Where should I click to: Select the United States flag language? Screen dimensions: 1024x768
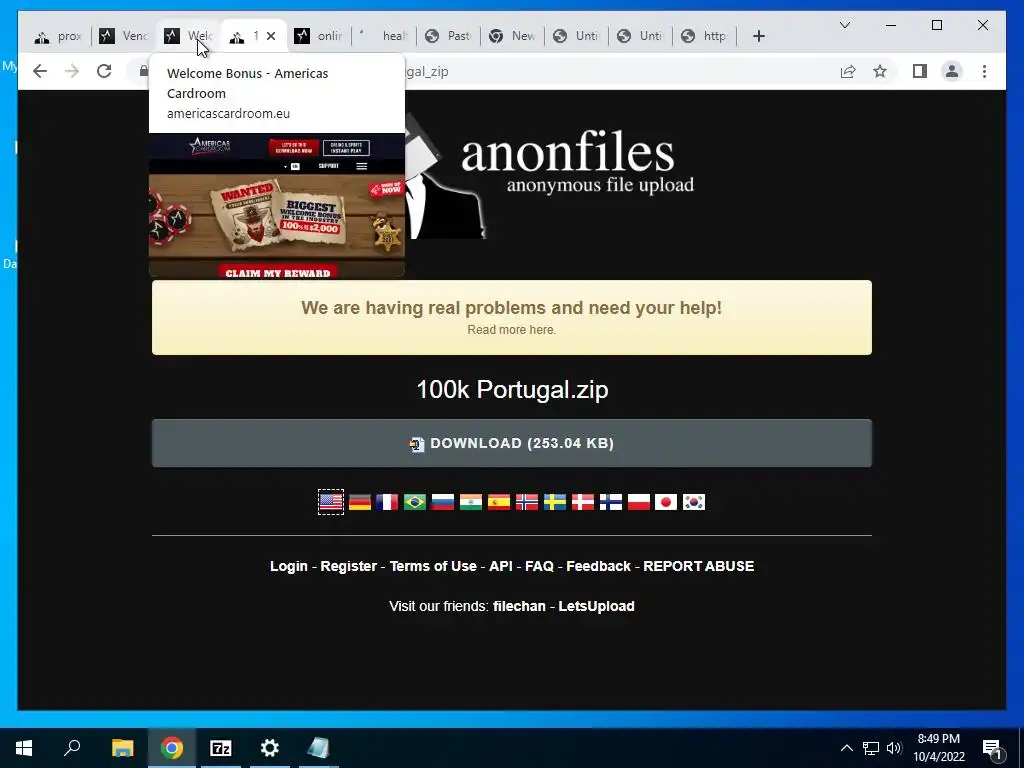point(331,502)
